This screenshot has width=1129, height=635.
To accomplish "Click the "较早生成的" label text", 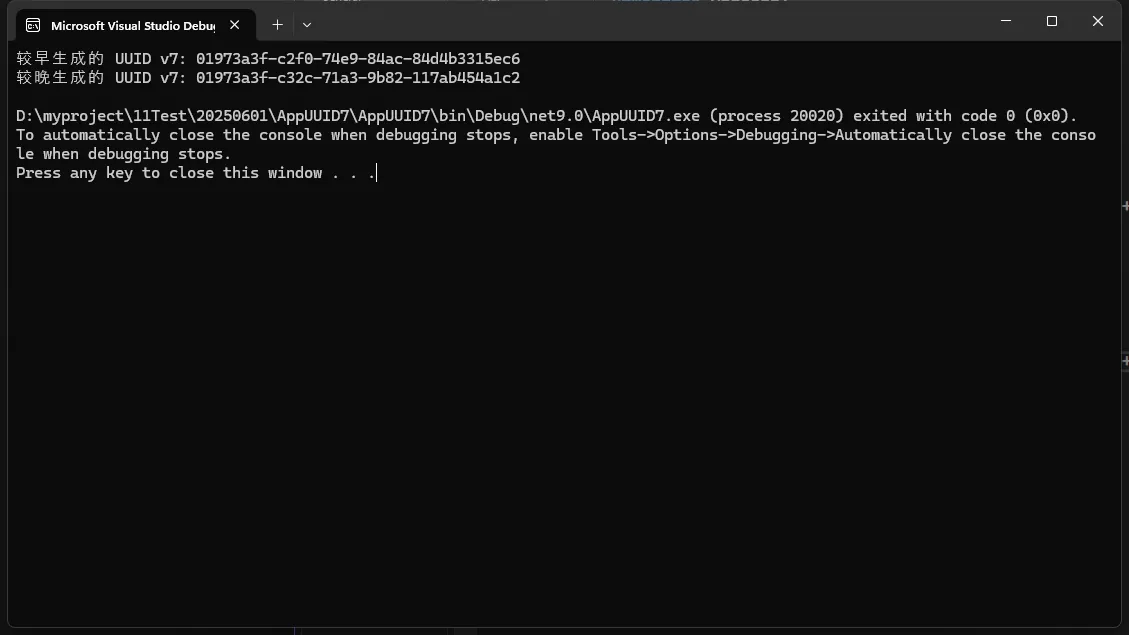I will point(60,59).
